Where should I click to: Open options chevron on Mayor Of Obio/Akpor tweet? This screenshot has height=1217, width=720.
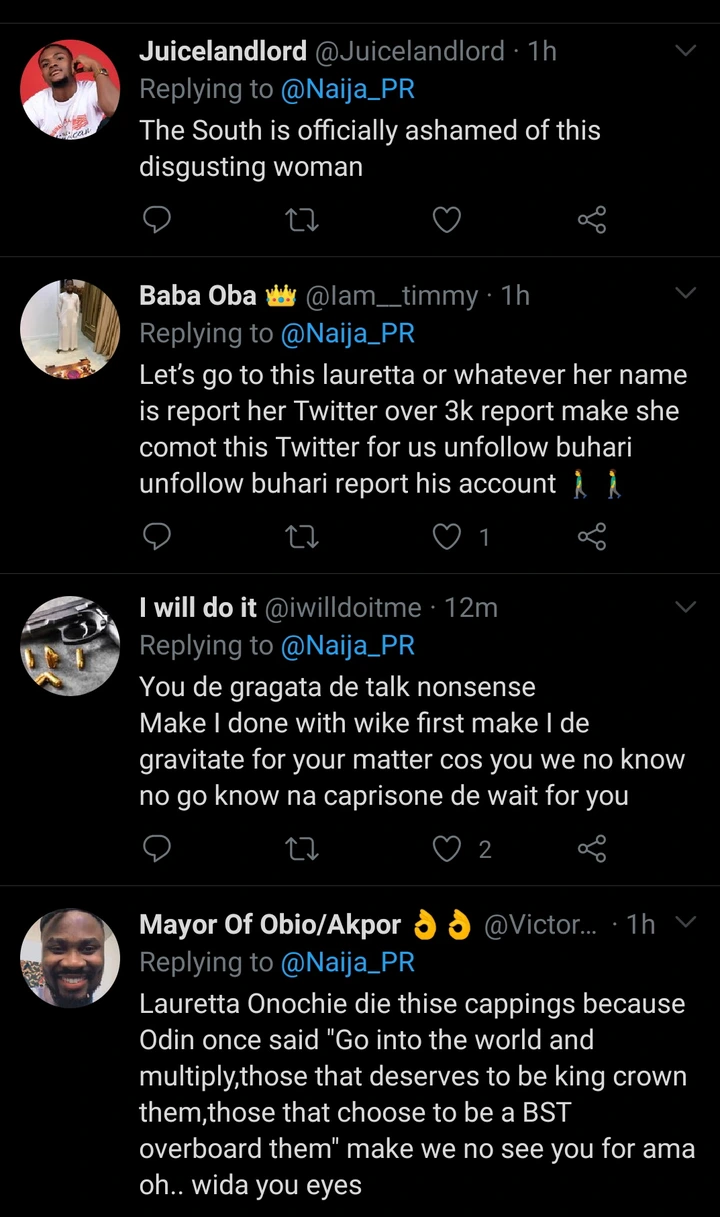coord(686,923)
